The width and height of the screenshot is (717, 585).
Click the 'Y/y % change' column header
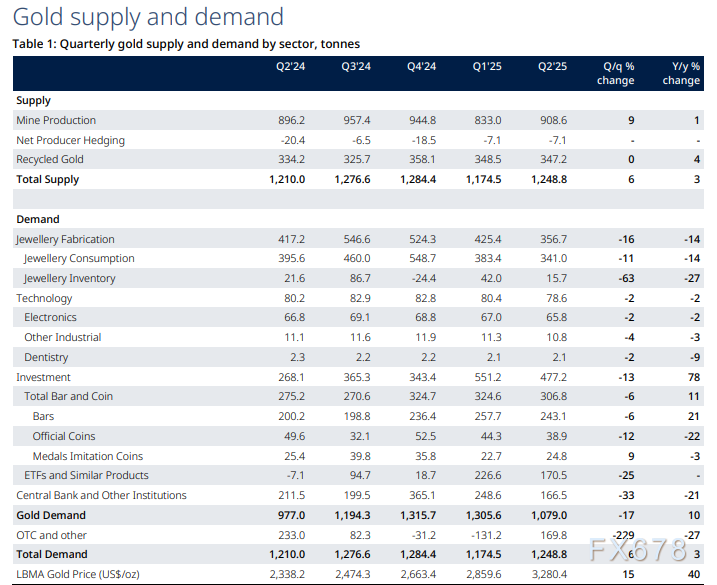point(681,73)
